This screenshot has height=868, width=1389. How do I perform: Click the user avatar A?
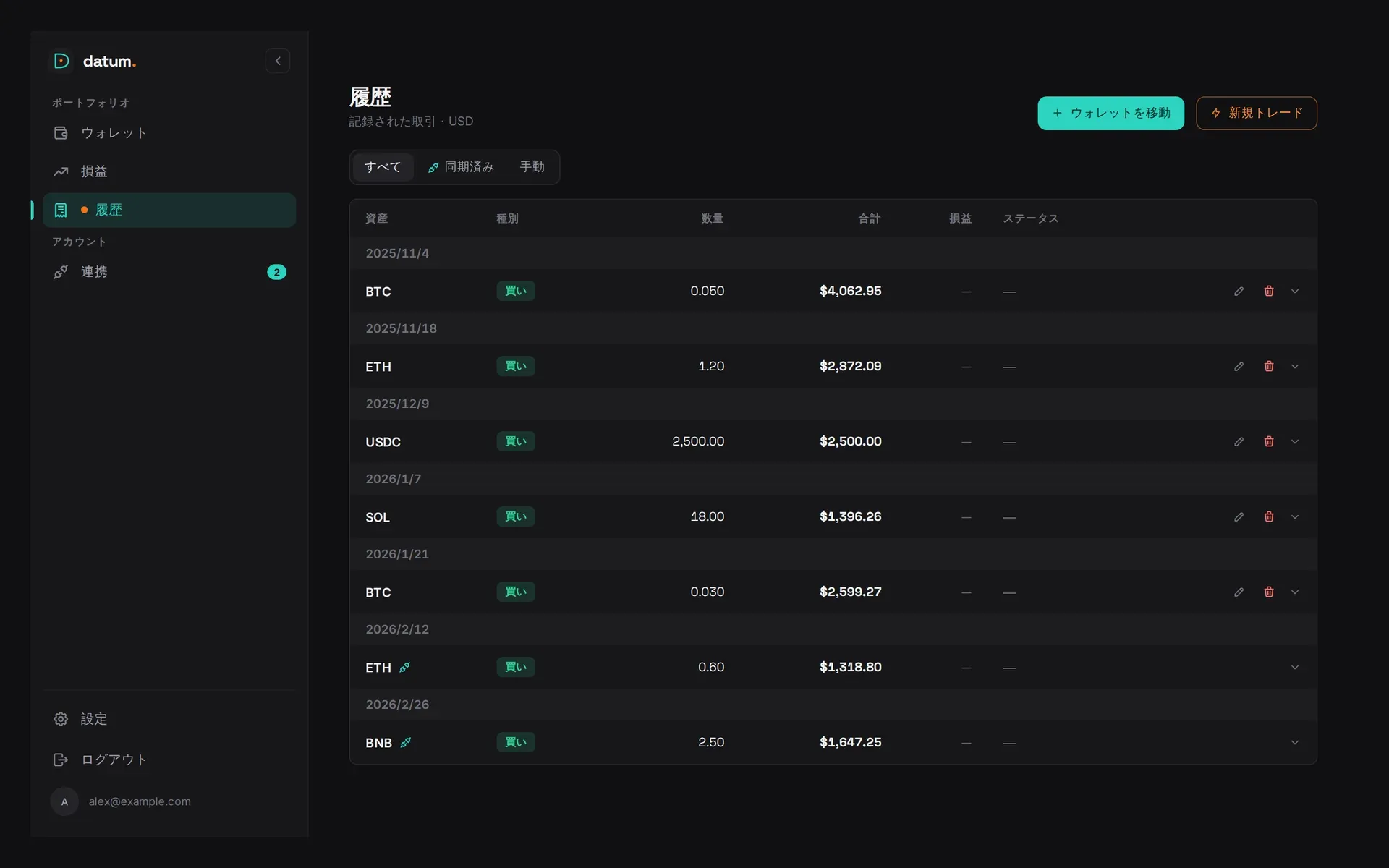pyautogui.click(x=64, y=801)
